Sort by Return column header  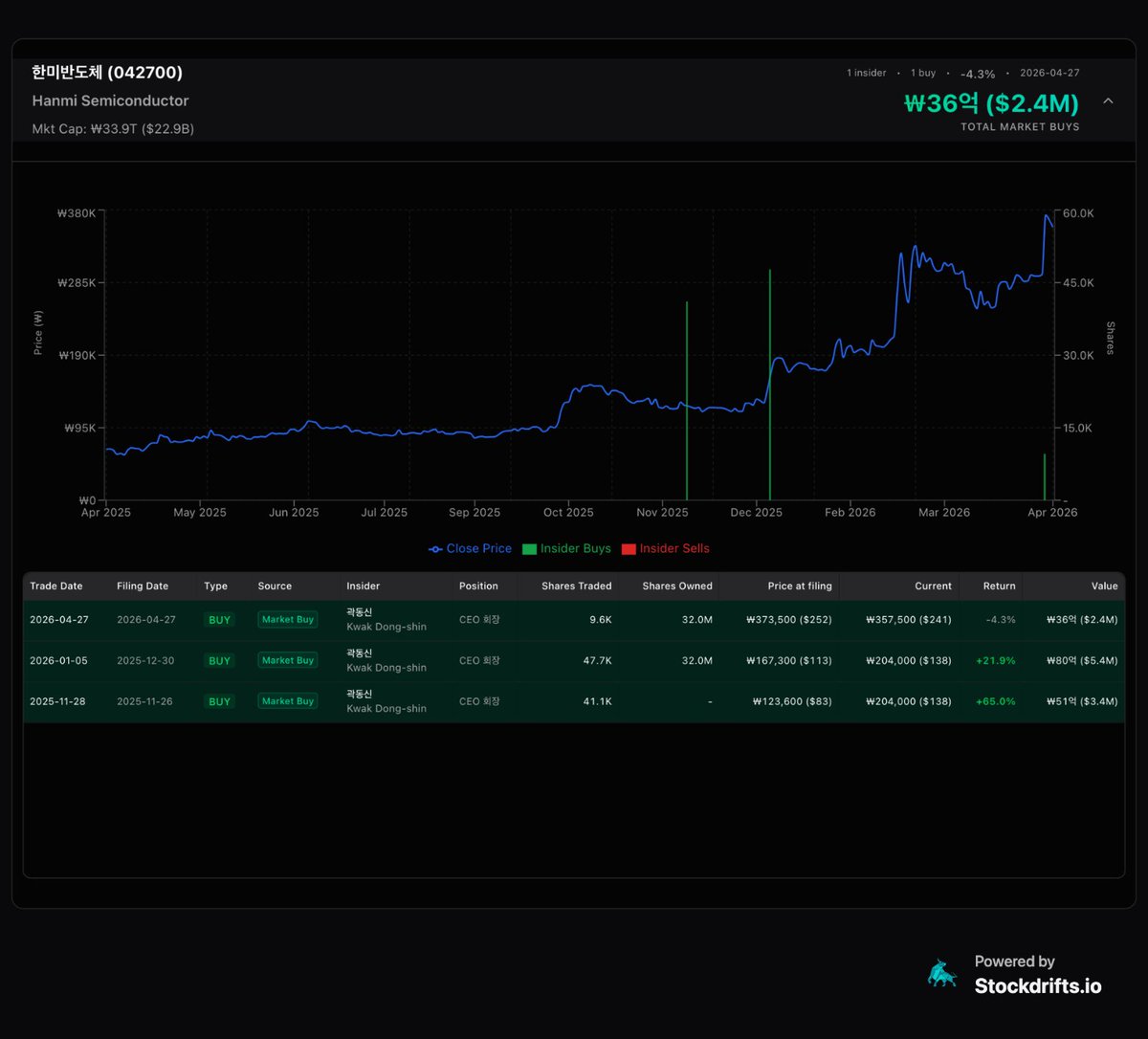click(x=1000, y=586)
